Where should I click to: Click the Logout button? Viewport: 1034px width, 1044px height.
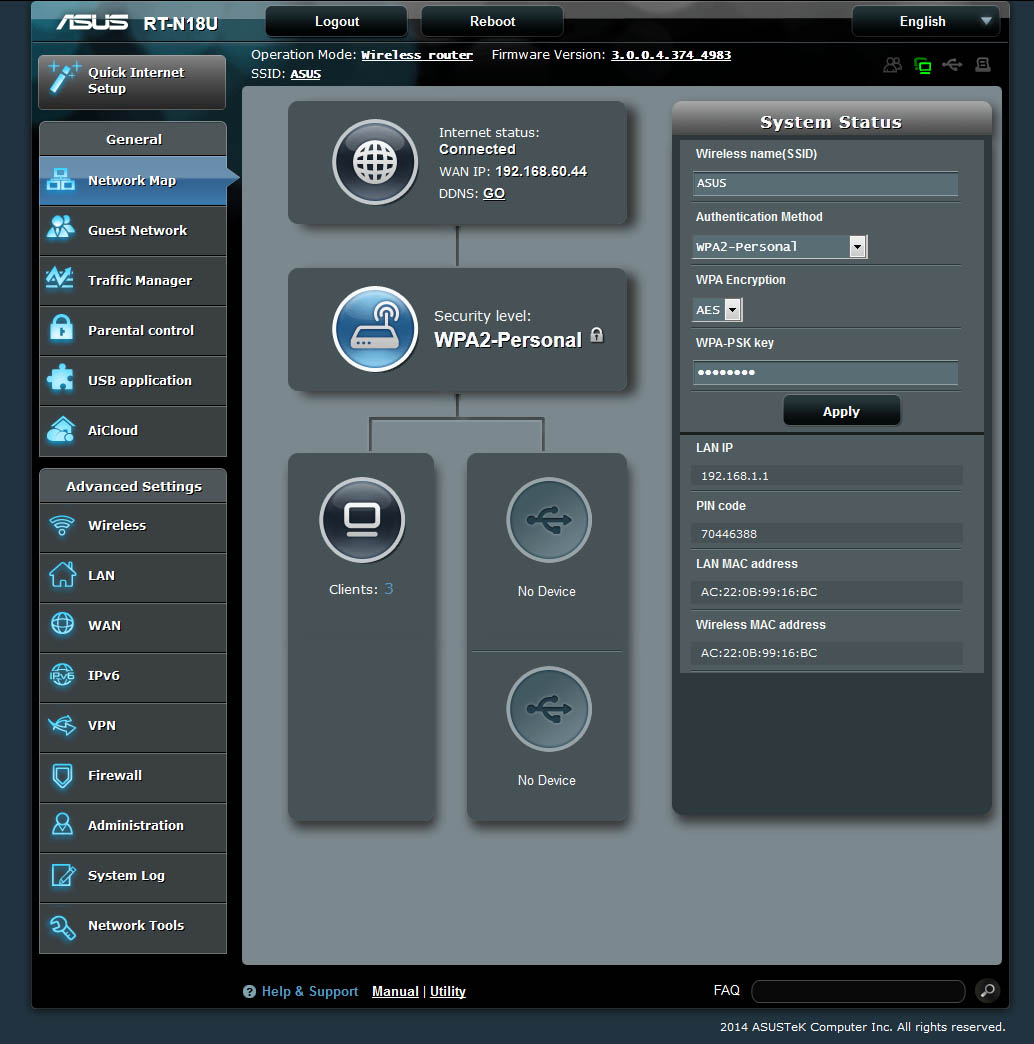click(x=336, y=21)
